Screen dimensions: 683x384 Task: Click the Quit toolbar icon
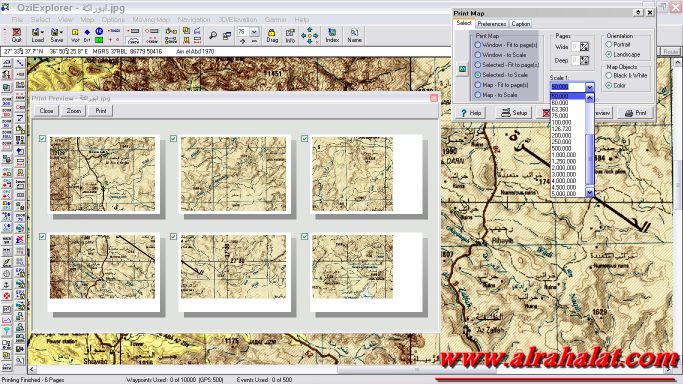[x=17, y=35]
